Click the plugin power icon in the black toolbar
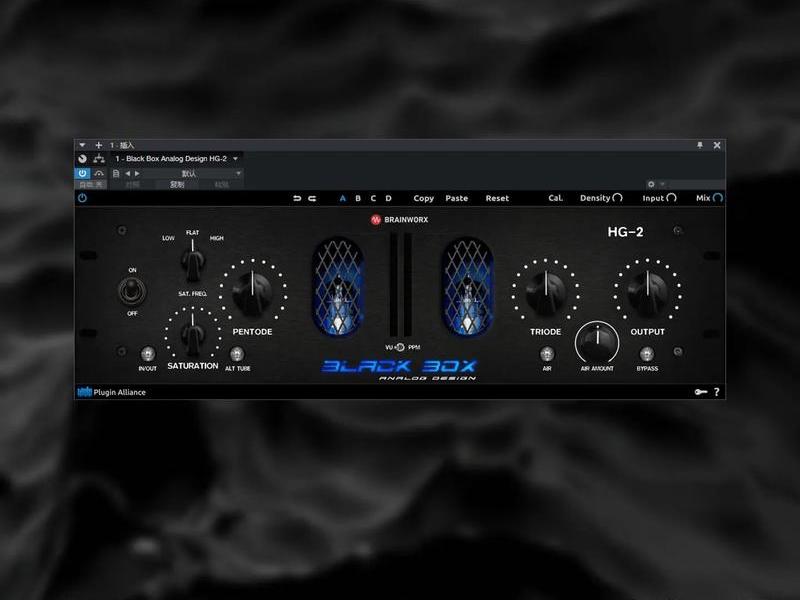The width and height of the screenshot is (800, 600). (x=82, y=198)
